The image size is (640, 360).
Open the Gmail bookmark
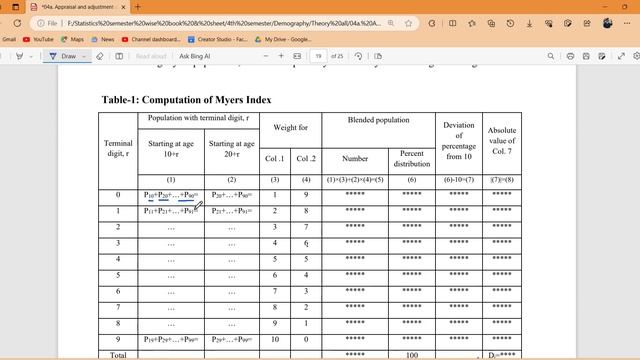(x=9, y=39)
